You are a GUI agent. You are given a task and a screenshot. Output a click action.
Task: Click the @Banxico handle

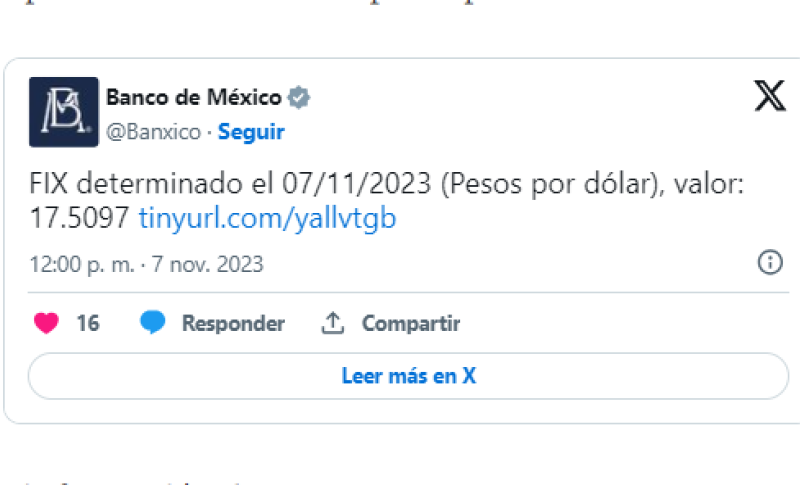click(x=154, y=132)
